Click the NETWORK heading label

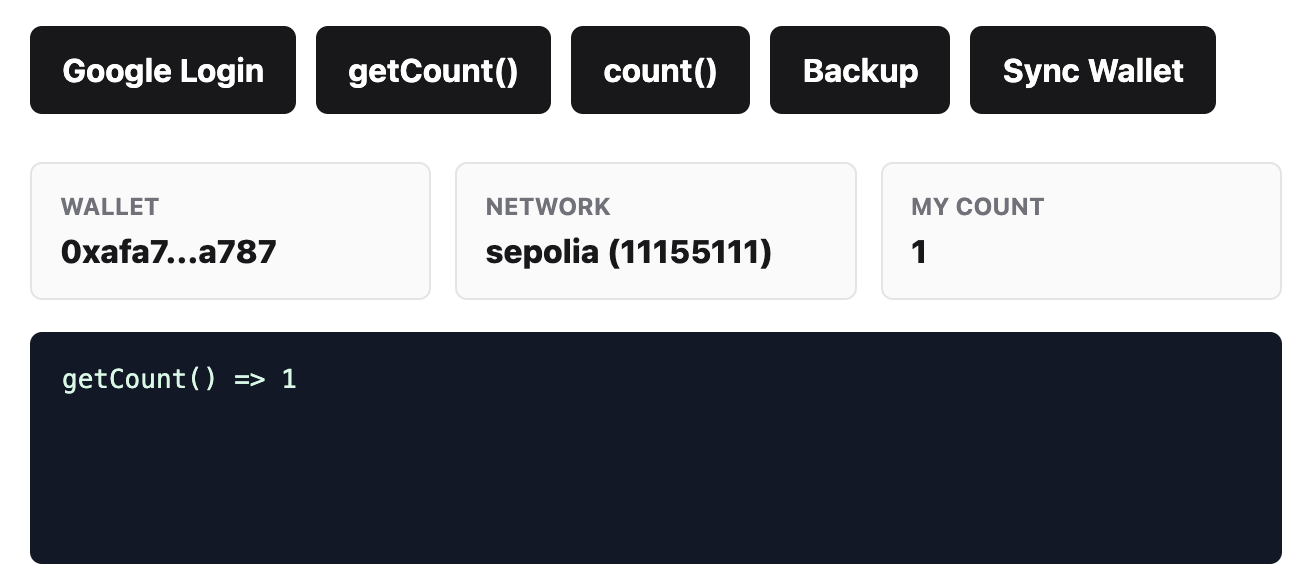point(548,207)
